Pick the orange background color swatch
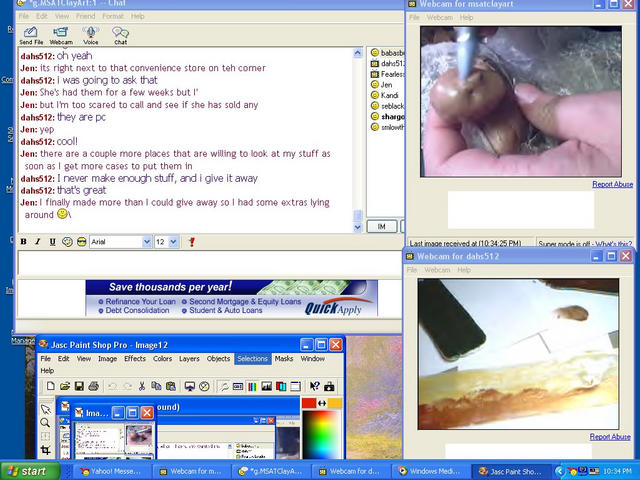This screenshot has height=480, width=640. pos(335,403)
